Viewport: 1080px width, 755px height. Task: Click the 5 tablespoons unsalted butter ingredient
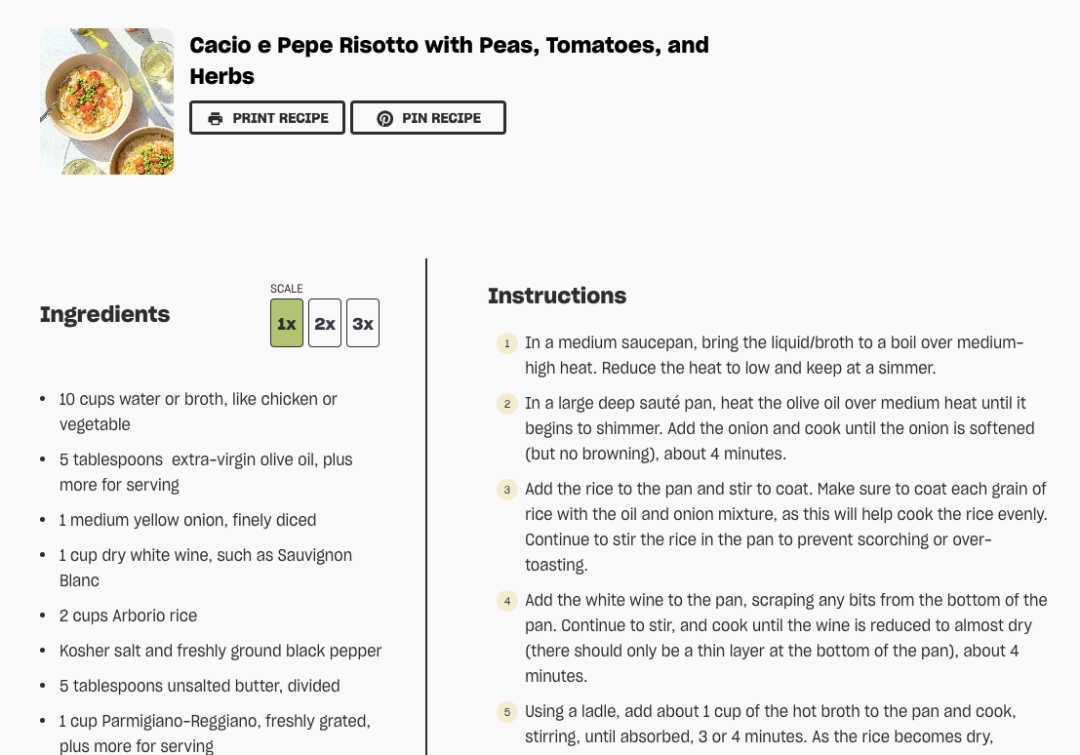(200, 686)
